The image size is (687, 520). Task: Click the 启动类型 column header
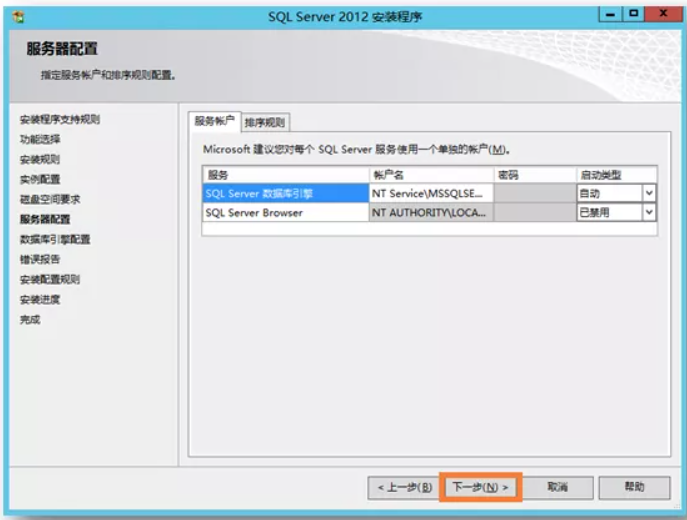point(615,174)
